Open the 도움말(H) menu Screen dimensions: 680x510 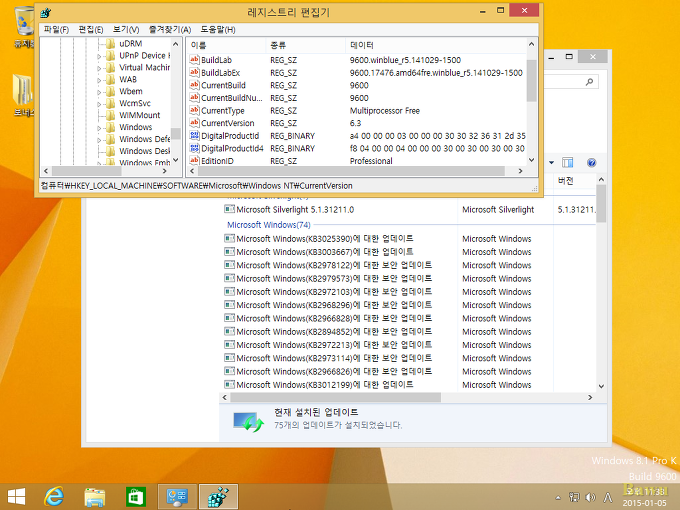tap(218, 29)
